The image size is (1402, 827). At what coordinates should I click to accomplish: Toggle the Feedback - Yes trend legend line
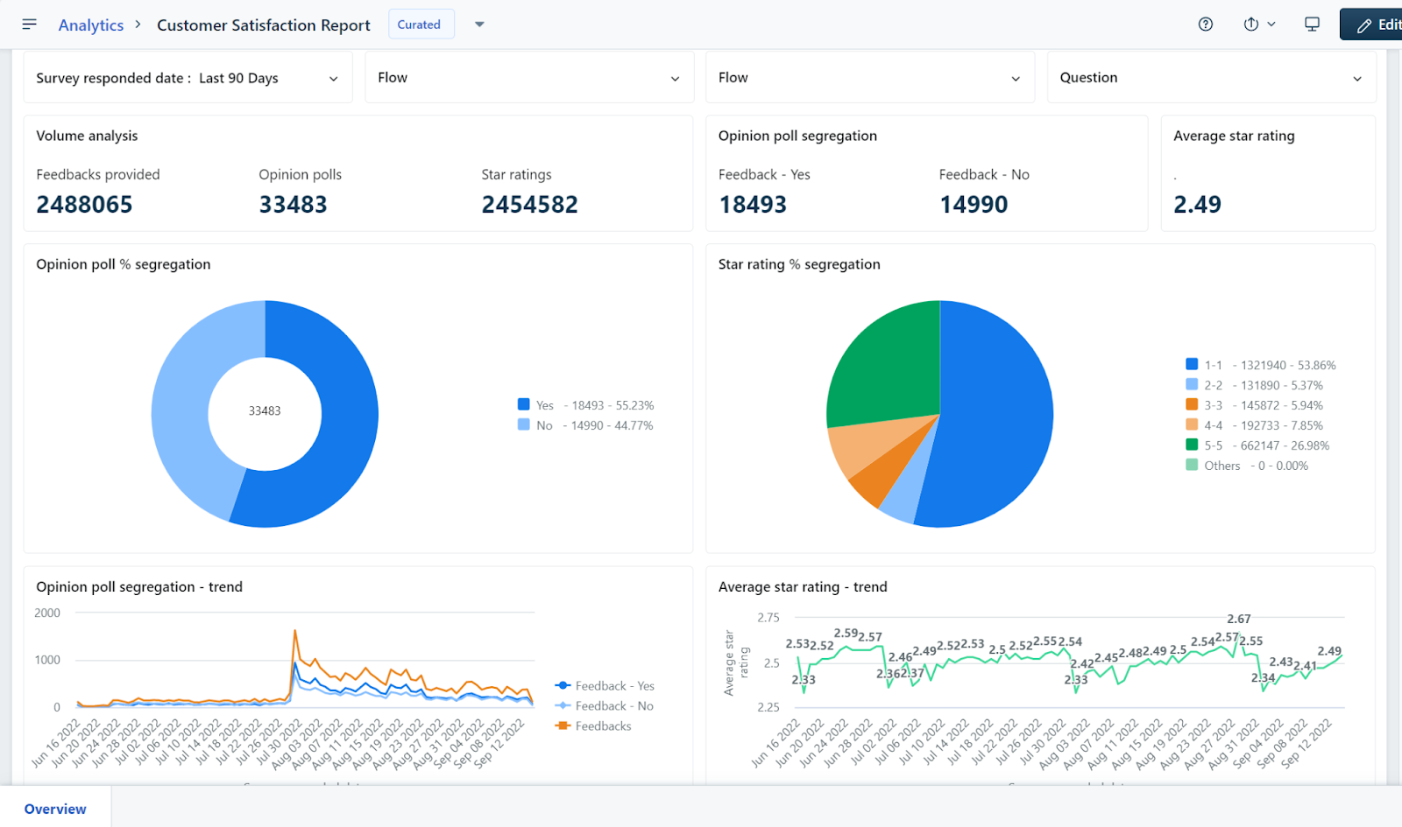pos(605,686)
